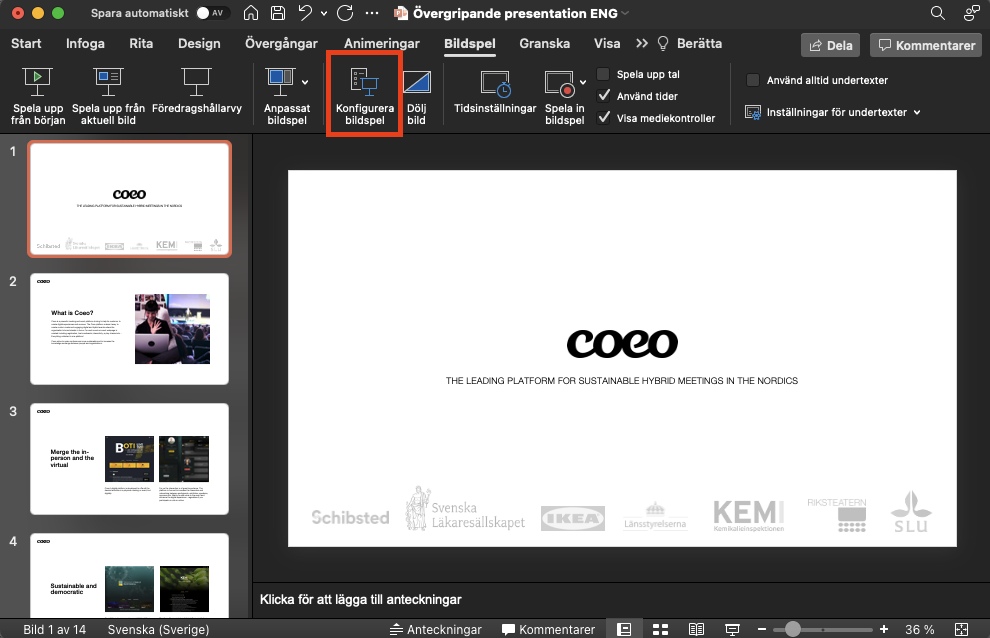Screen dimensions: 990x638
Task: Click the Home icon in title bar
Action: [x=251, y=13]
